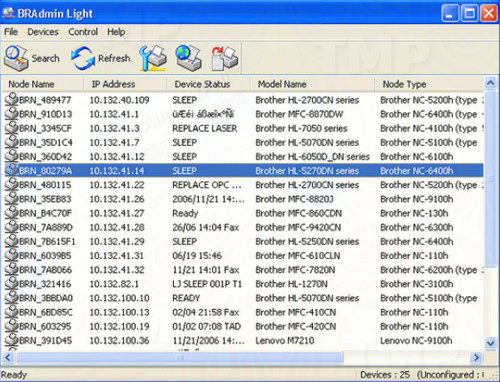Click the REPLACE LASER status cell
500x382 pixels.
coord(205,128)
